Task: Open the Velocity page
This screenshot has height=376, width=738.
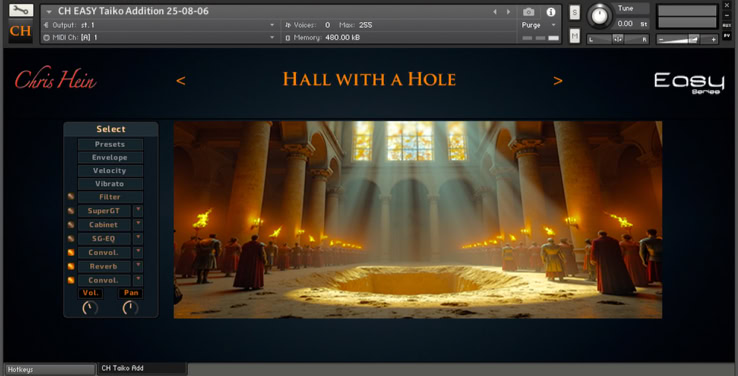Action: pyautogui.click(x=110, y=170)
